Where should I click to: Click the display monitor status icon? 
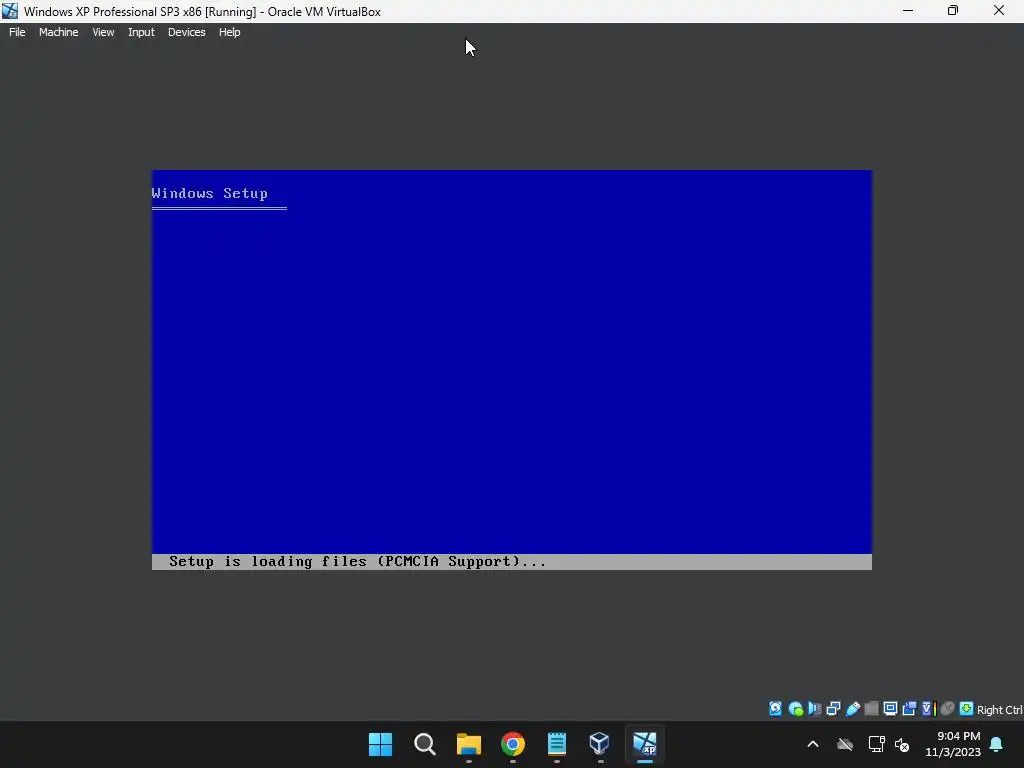[890, 709]
